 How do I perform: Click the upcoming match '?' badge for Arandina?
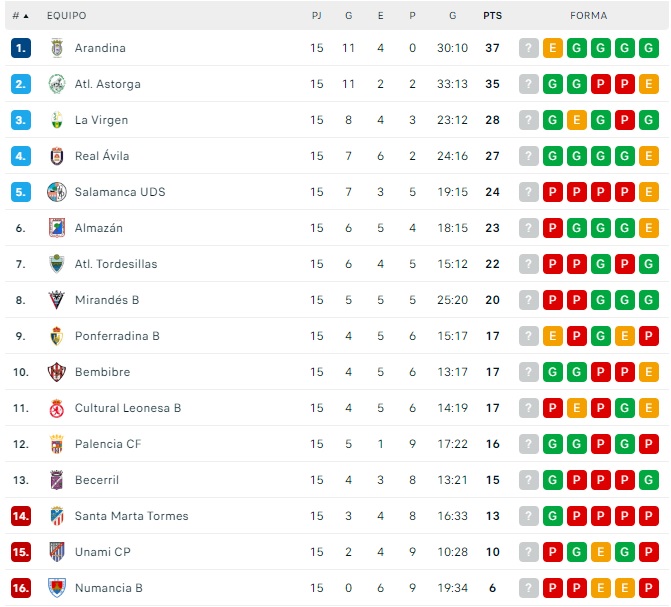point(529,48)
